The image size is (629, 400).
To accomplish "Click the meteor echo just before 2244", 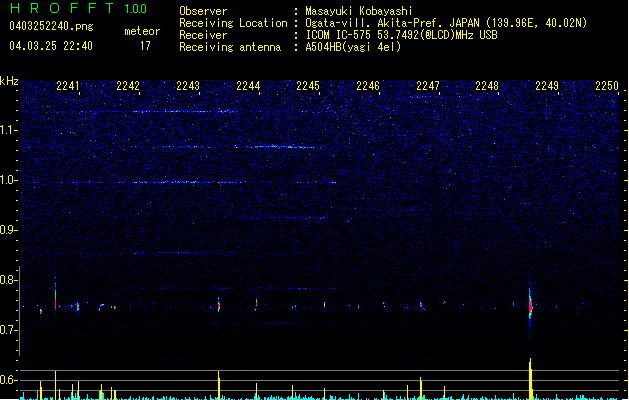I will (256, 304).
